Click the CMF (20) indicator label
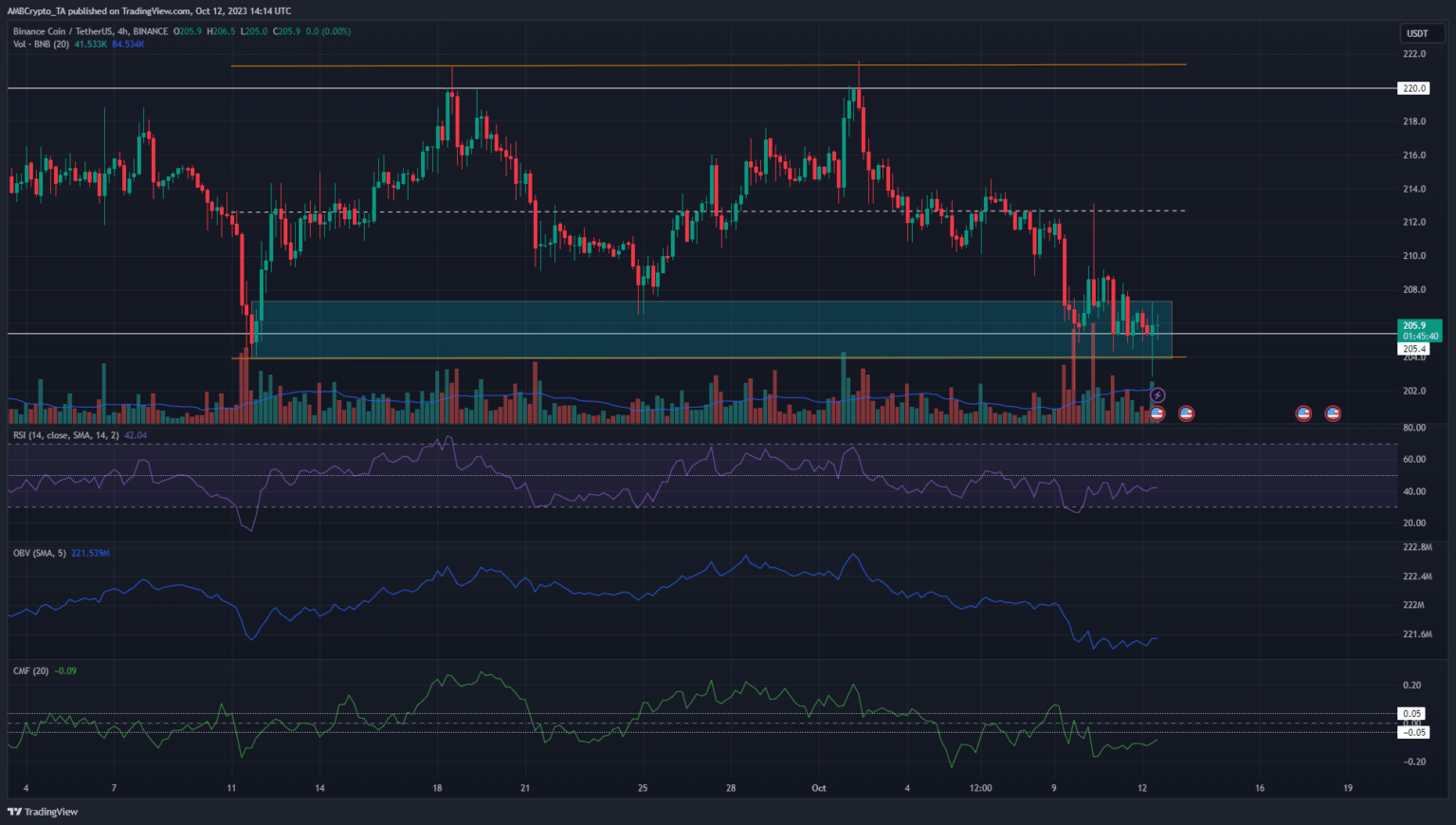 [x=30, y=670]
